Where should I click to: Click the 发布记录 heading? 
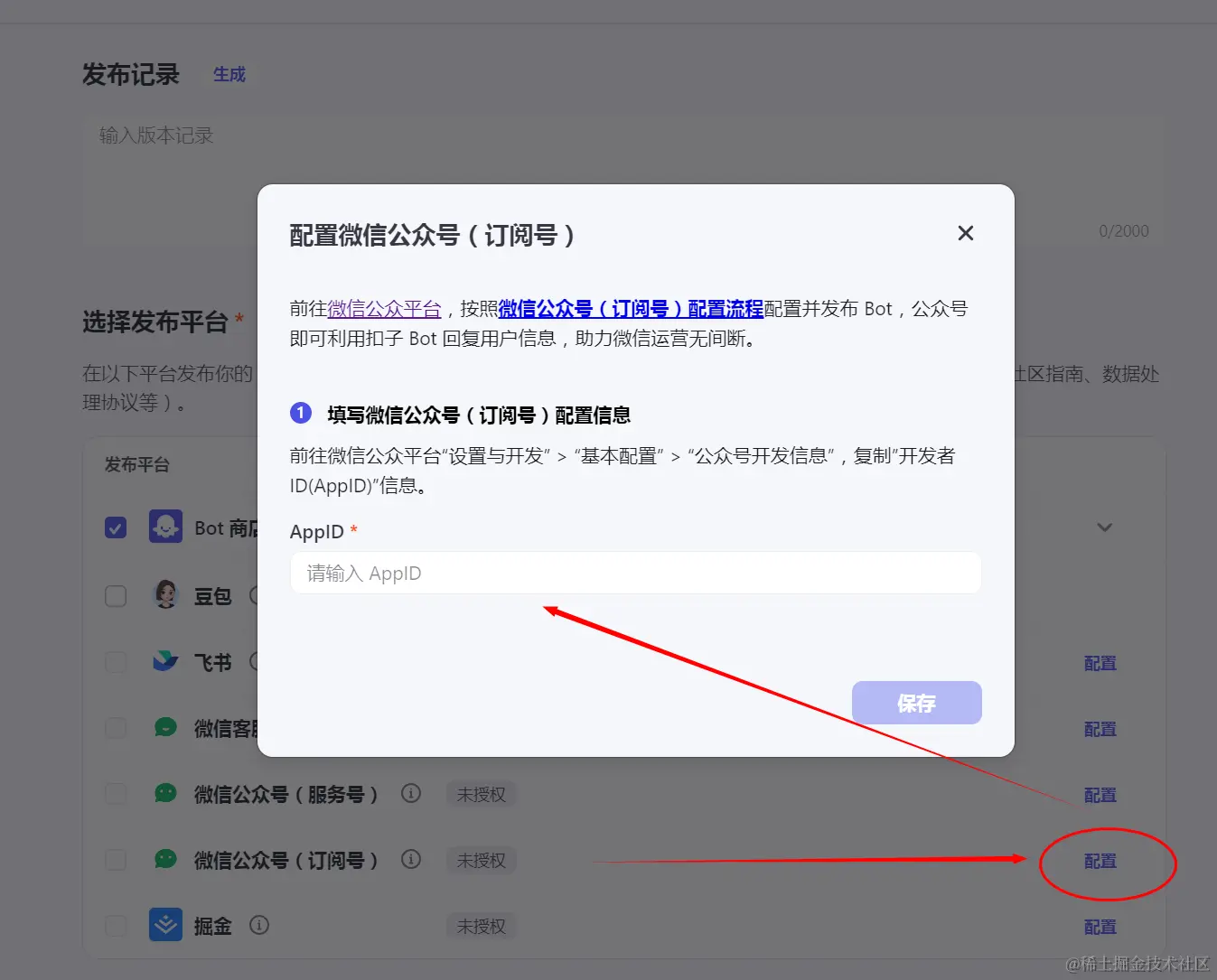point(131,74)
